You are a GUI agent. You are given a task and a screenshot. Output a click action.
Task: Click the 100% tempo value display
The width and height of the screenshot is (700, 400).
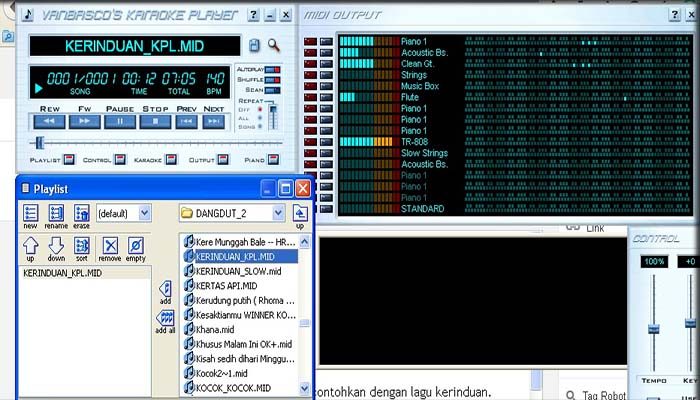click(654, 262)
